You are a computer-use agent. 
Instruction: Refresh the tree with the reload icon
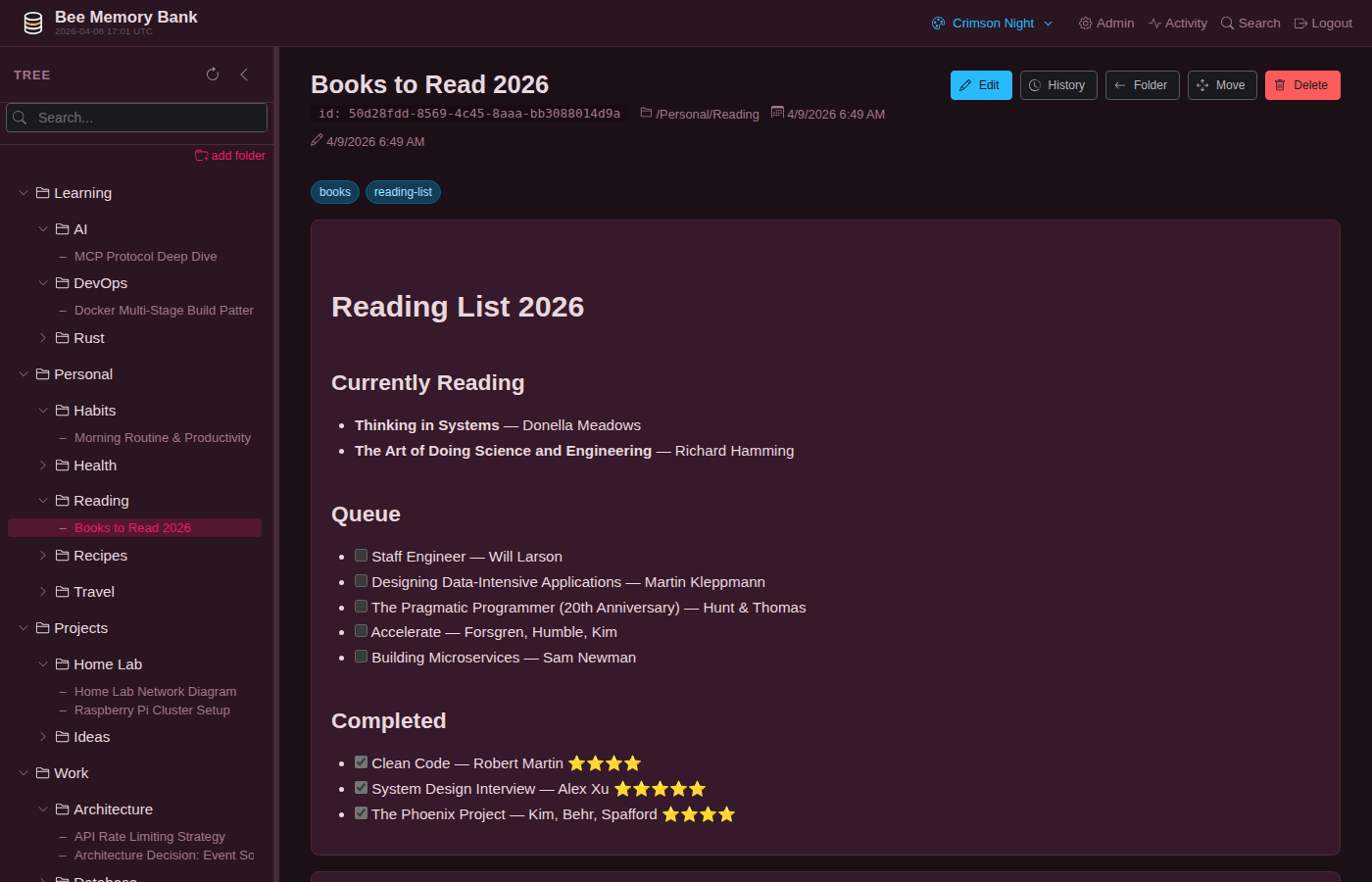point(213,74)
